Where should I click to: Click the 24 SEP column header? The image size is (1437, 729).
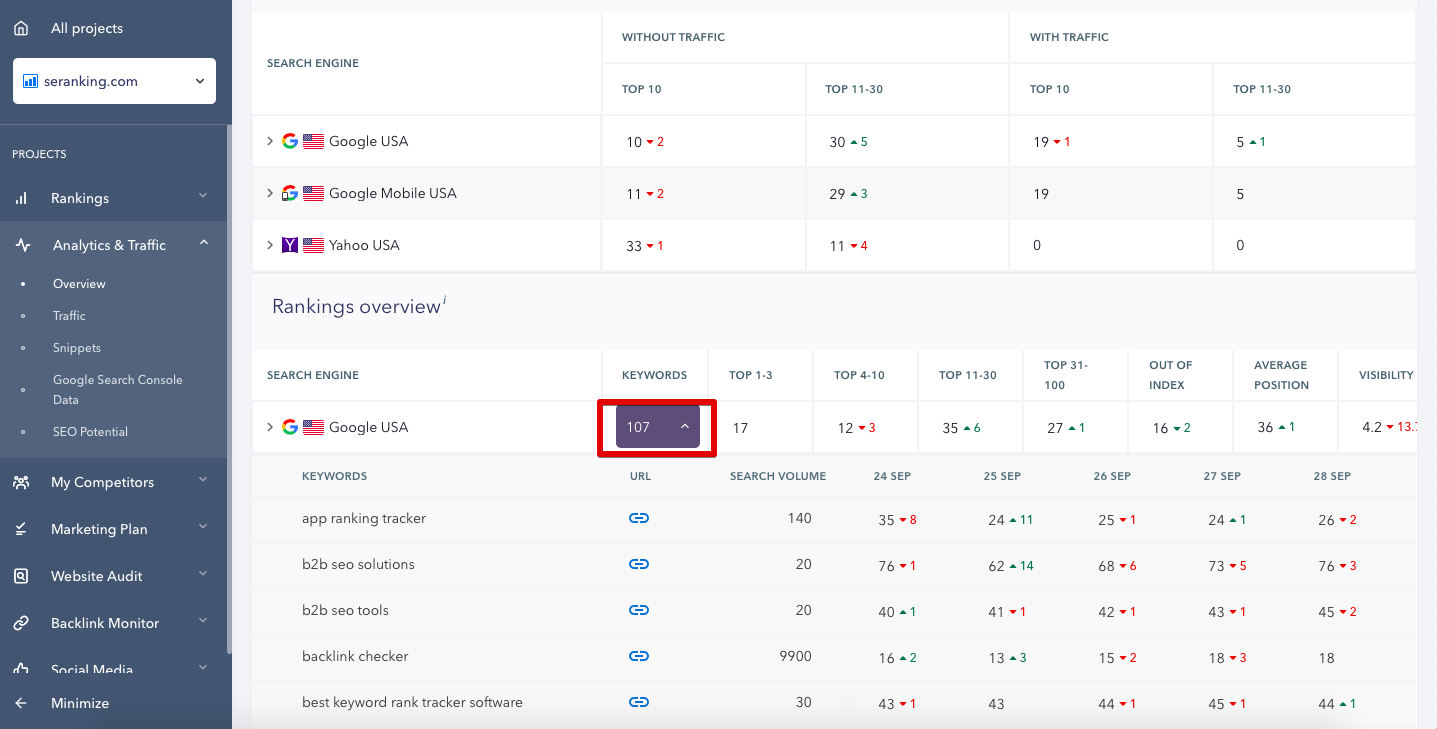point(892,476)
